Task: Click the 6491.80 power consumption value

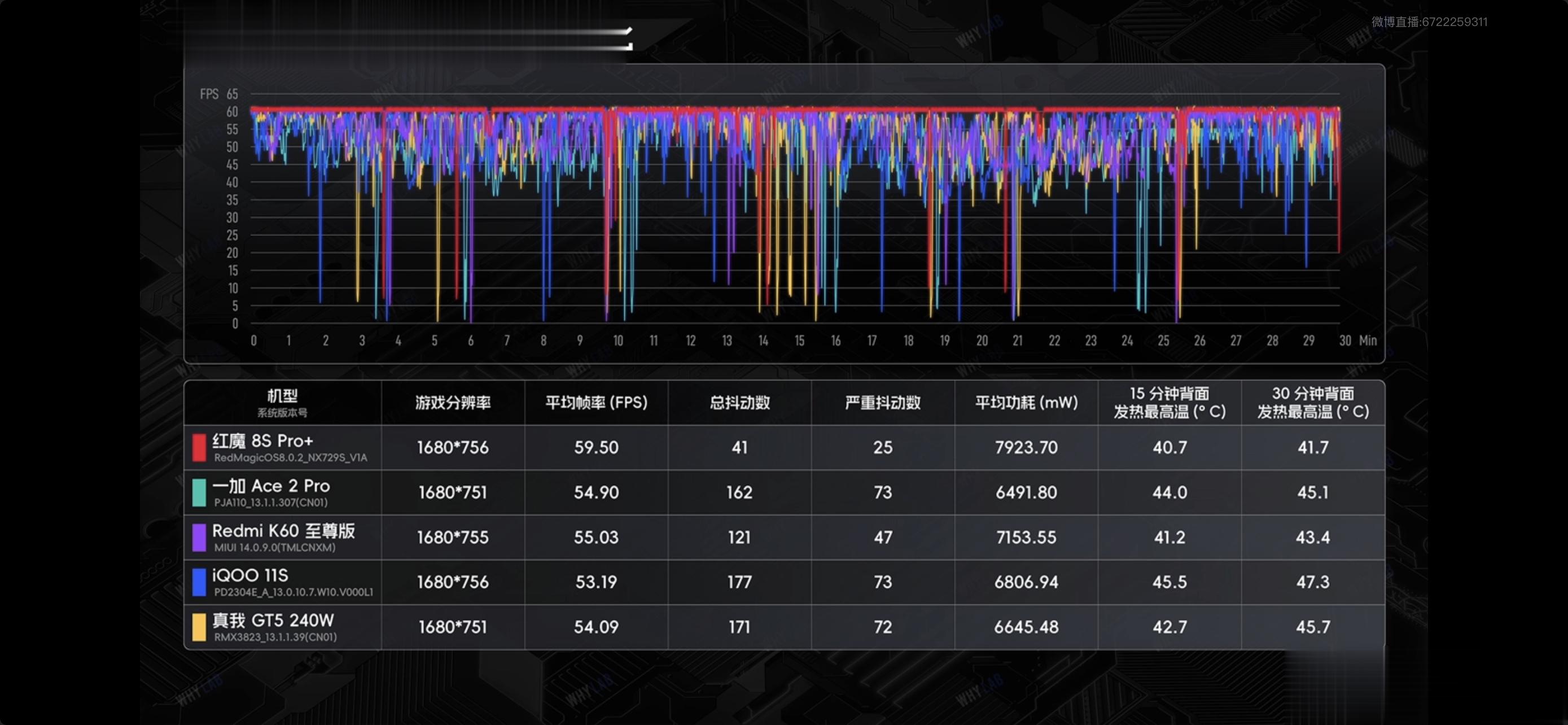Action: point(1026,492)
